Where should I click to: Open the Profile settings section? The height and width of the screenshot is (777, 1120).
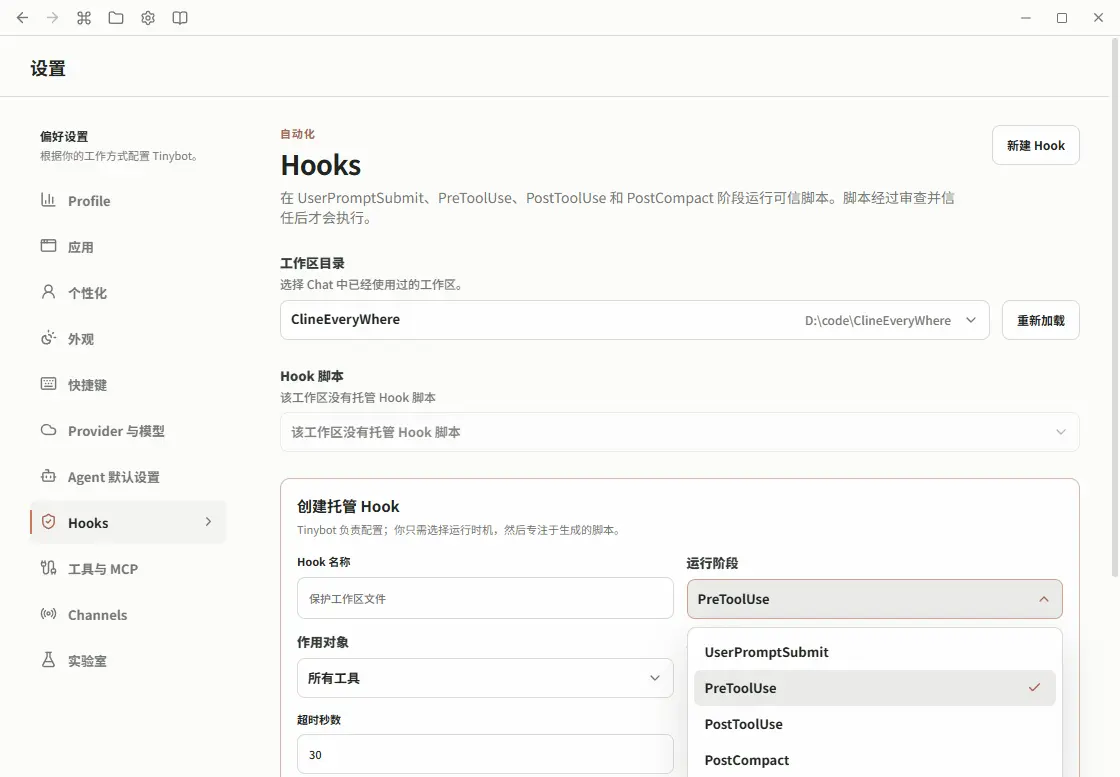click(128, 201)
